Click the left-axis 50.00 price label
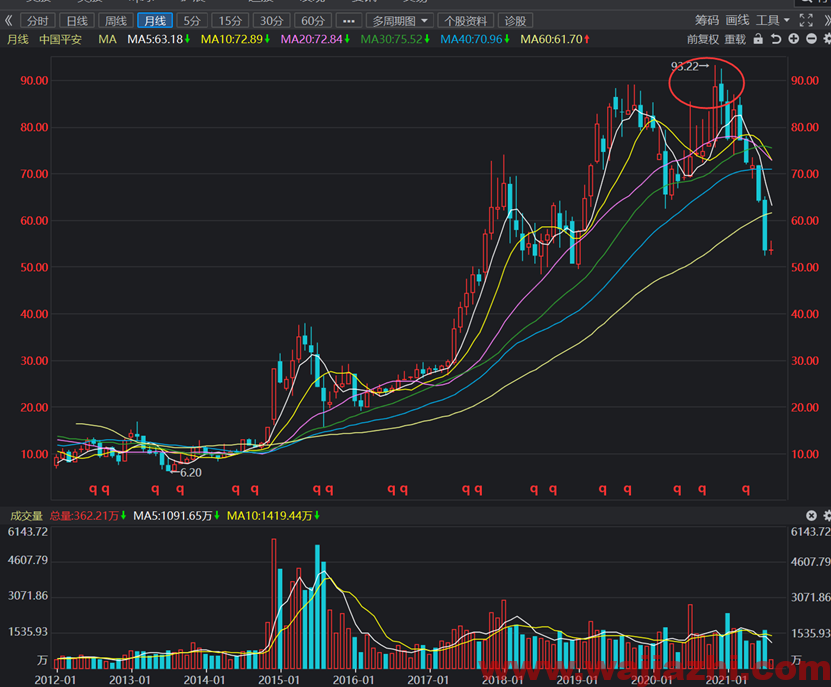Viewport: 831px width, 687px height. coord(34,267)
